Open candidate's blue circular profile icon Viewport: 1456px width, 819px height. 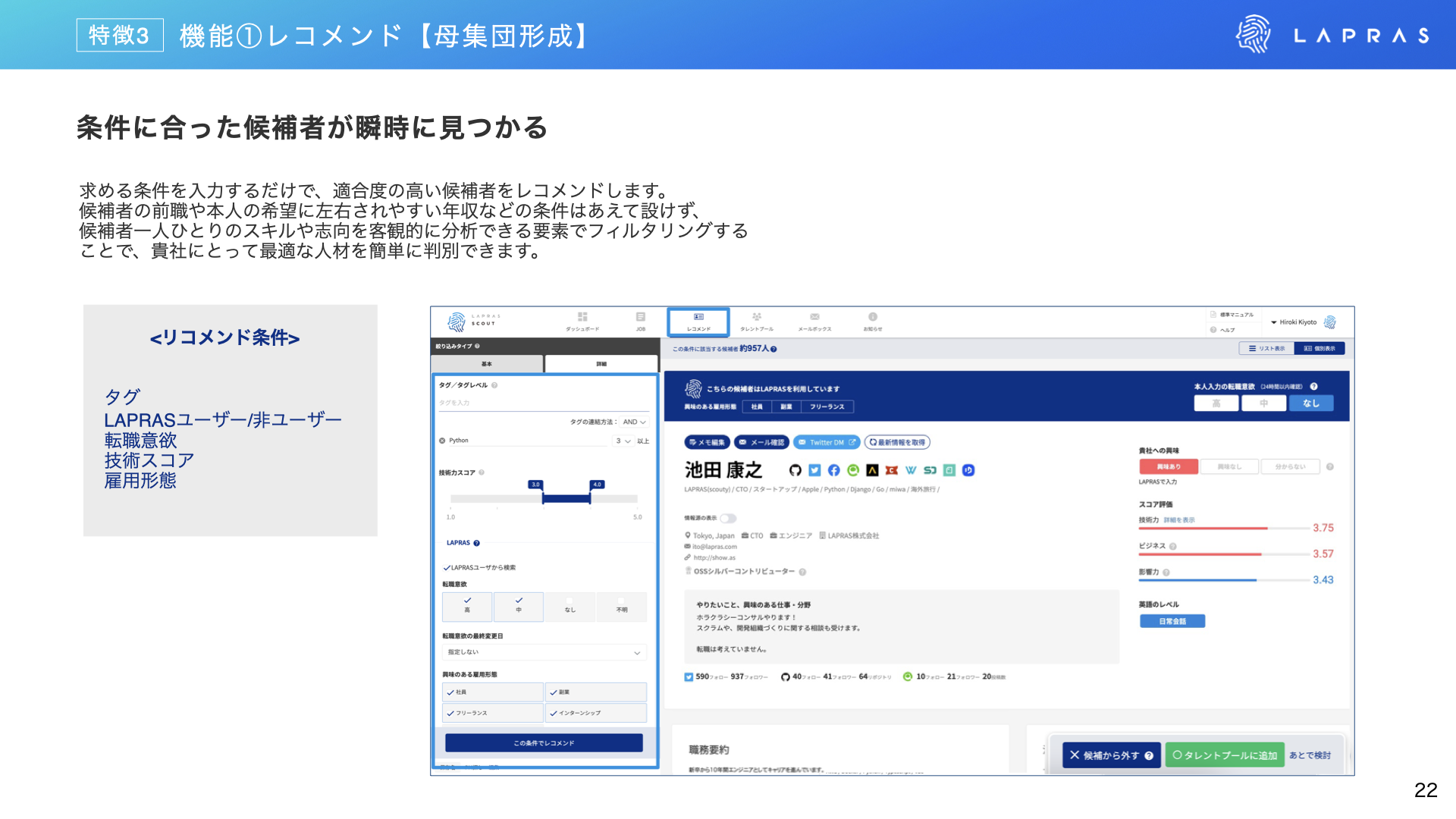[968, 470]
